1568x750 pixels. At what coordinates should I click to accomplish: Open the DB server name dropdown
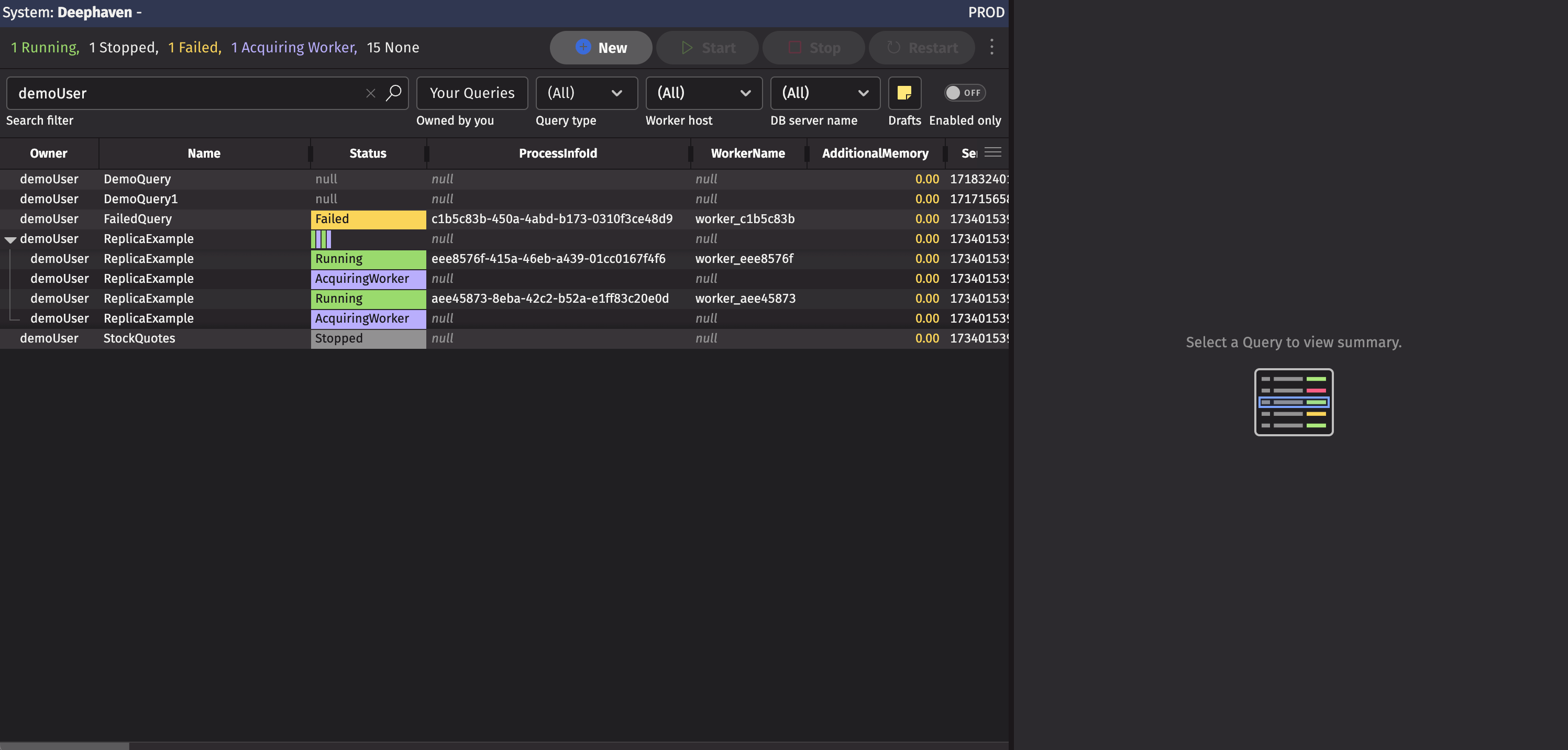coord(825,93)
